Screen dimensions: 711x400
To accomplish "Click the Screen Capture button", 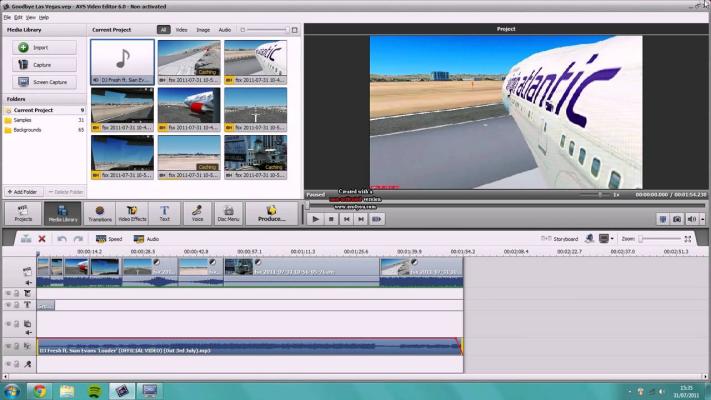I will 44,82.
